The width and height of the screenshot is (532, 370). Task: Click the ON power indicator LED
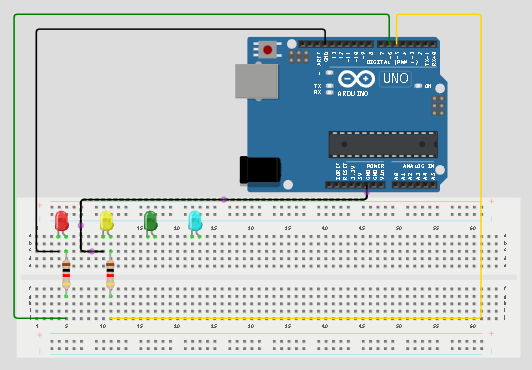click(418, 86)
